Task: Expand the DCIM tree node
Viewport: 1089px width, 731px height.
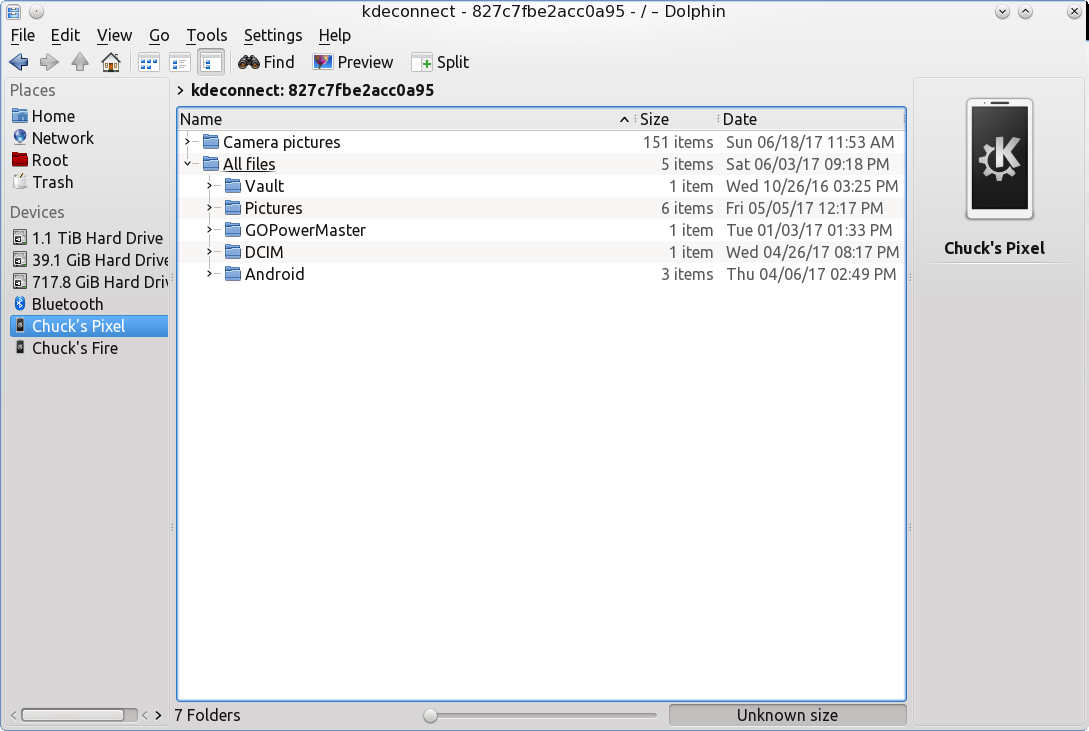Action: point(209,252)
